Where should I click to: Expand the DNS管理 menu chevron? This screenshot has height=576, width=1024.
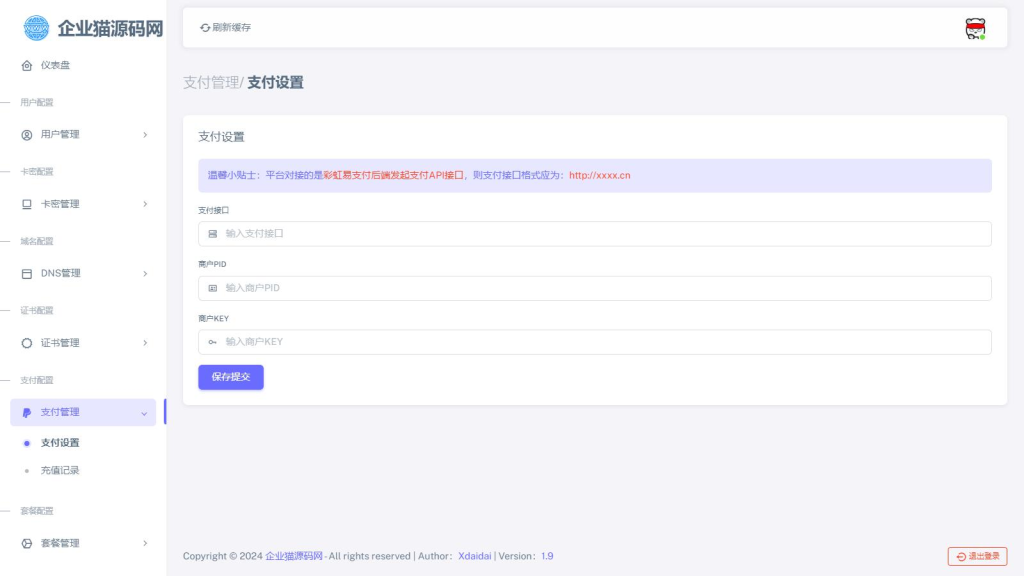(146, 272)
